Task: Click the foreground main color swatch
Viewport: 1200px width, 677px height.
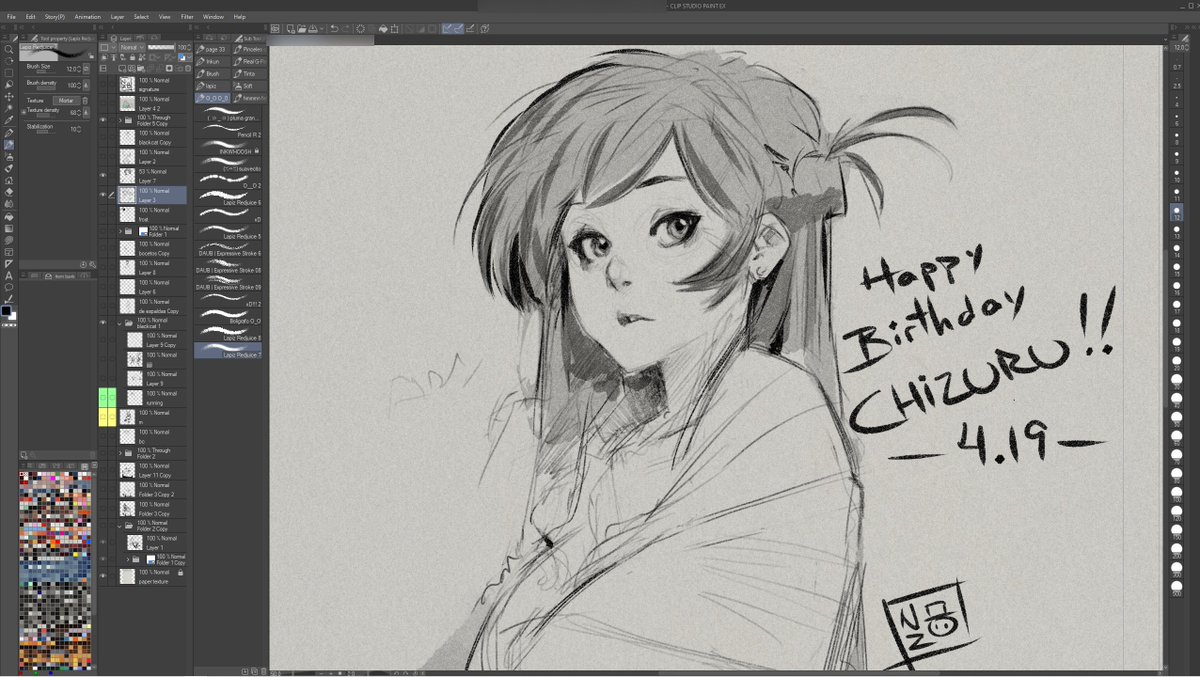Action: [6, 311]
